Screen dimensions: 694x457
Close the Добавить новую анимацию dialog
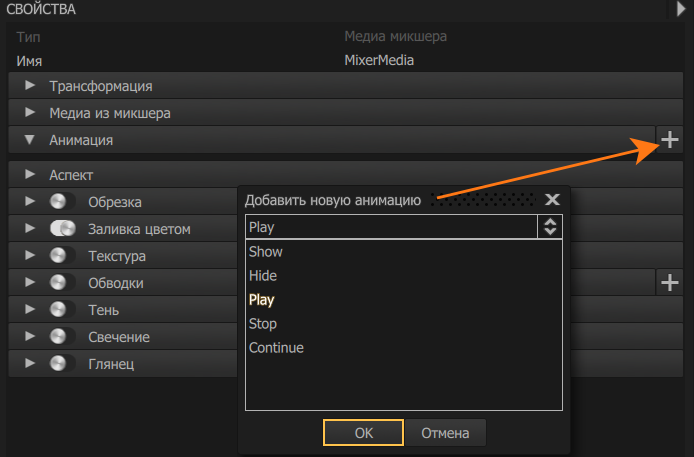552,200
